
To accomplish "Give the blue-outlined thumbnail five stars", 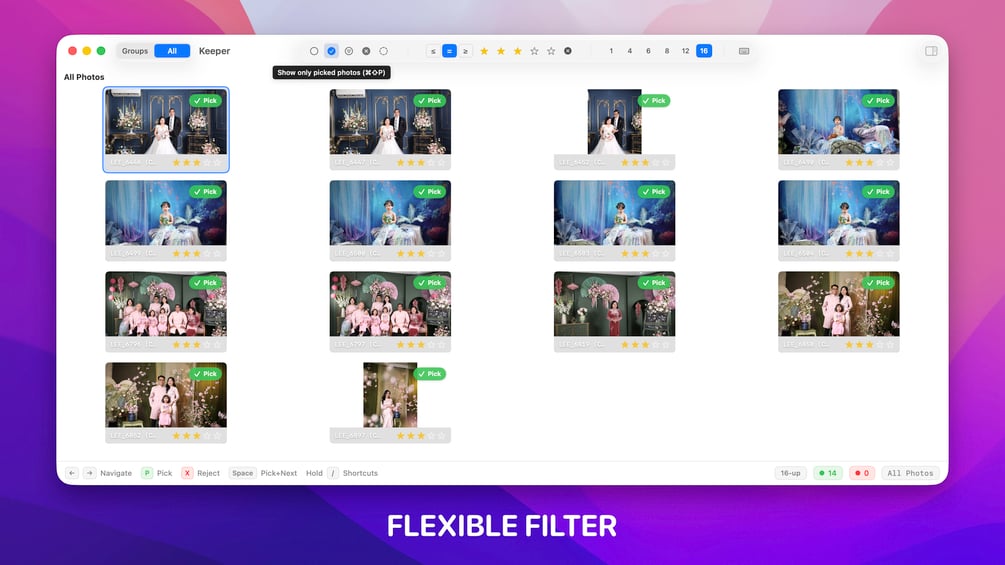I will pyautogui.click(x=217, y=163).
